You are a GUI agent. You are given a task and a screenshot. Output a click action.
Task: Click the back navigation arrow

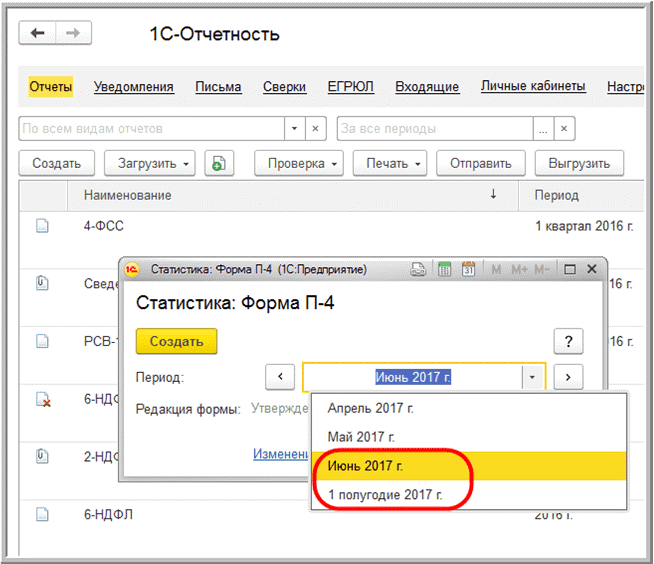pos(39,34)
